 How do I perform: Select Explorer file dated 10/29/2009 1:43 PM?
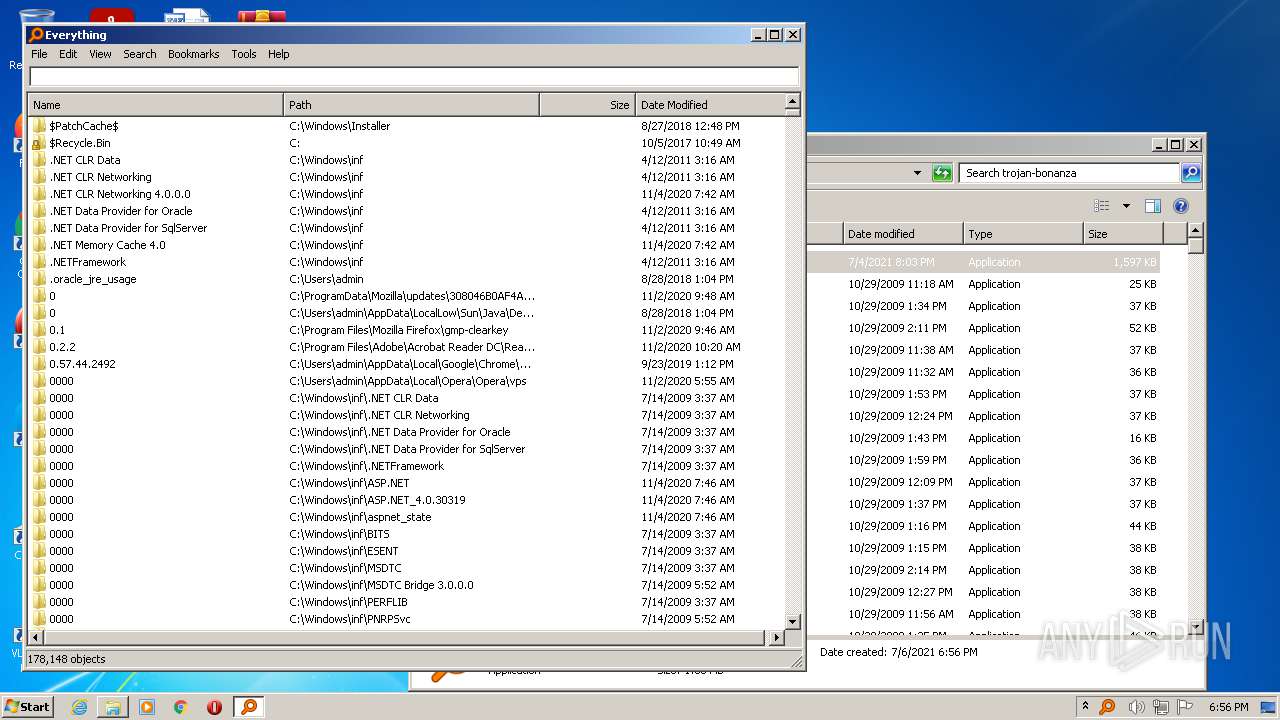[x=985, y=438]
